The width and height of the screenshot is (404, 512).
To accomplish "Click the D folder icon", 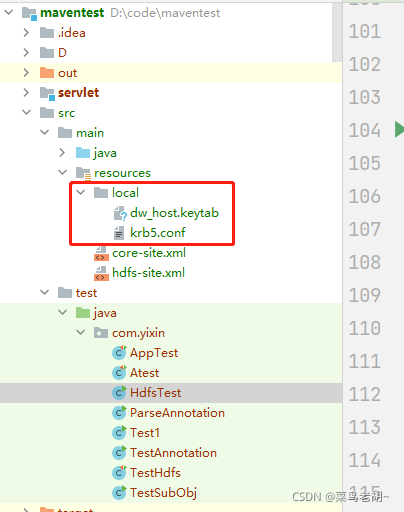I will [x=47, y=53].
